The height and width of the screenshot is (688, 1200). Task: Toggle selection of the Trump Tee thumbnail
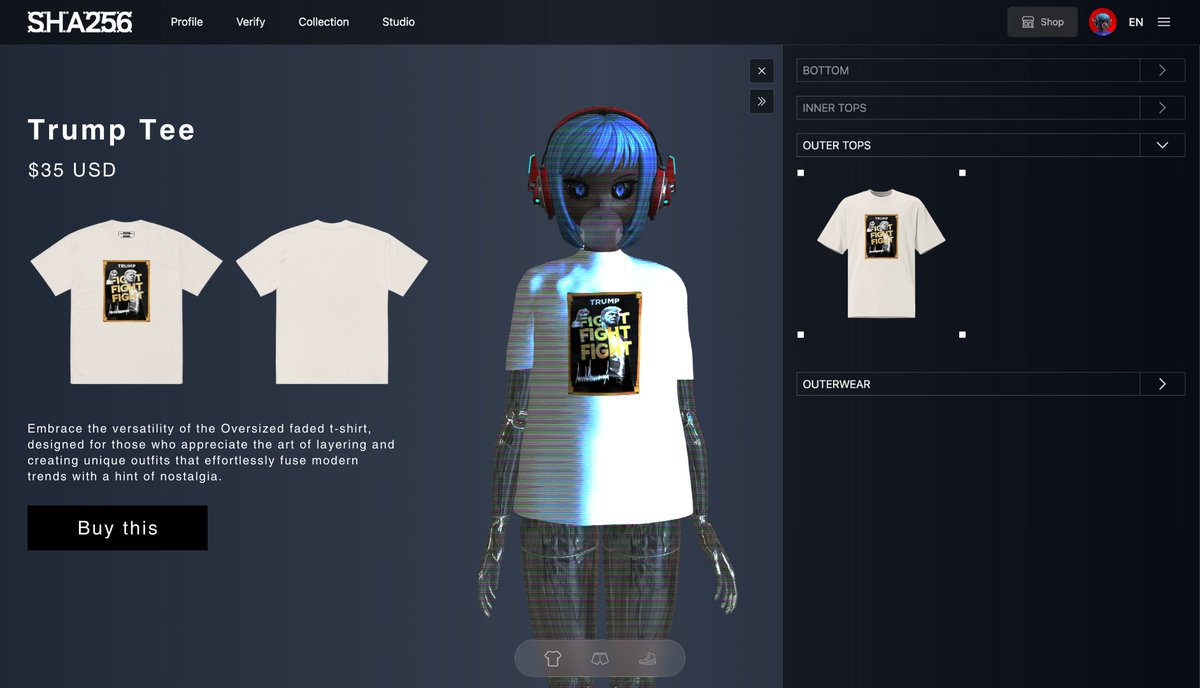coord(880,252)
